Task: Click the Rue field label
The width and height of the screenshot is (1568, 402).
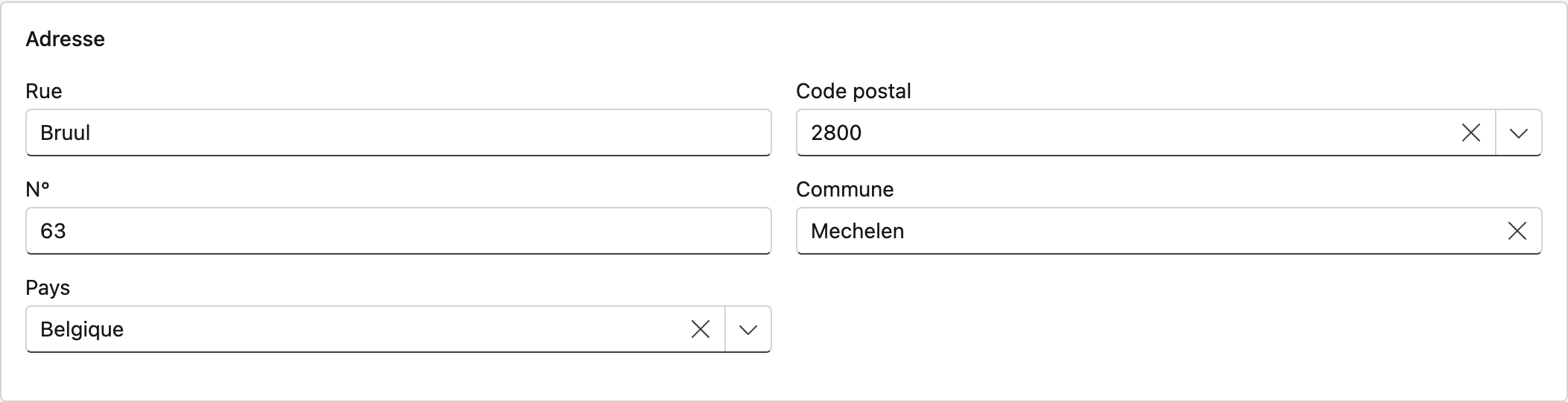Action: (44, 91)
